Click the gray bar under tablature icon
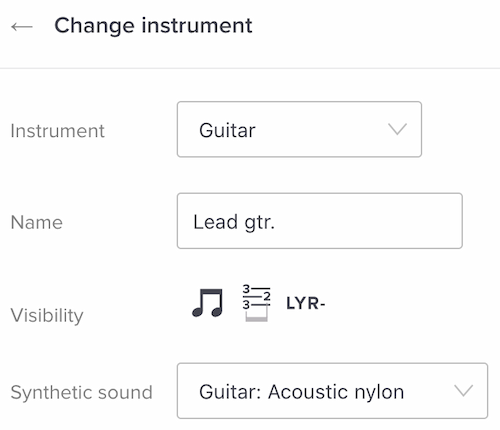 click(256, 319)
